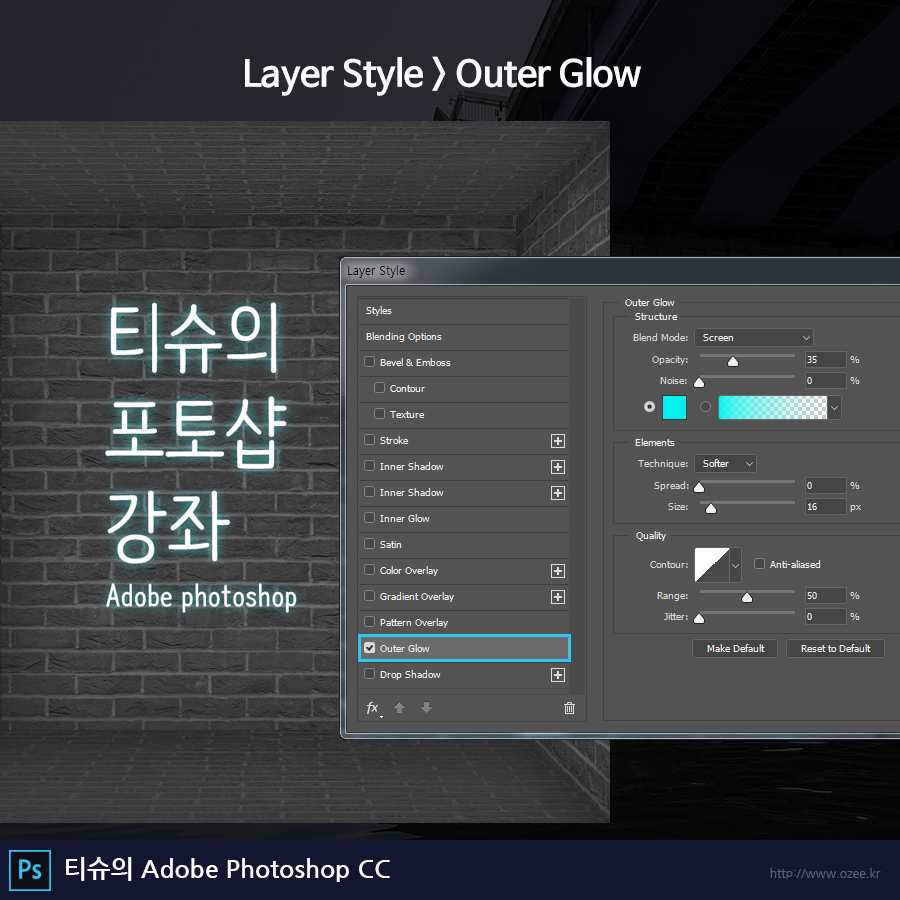Click the move effect up arrow
Screen dimensions: 900x900
click(400, 708)
